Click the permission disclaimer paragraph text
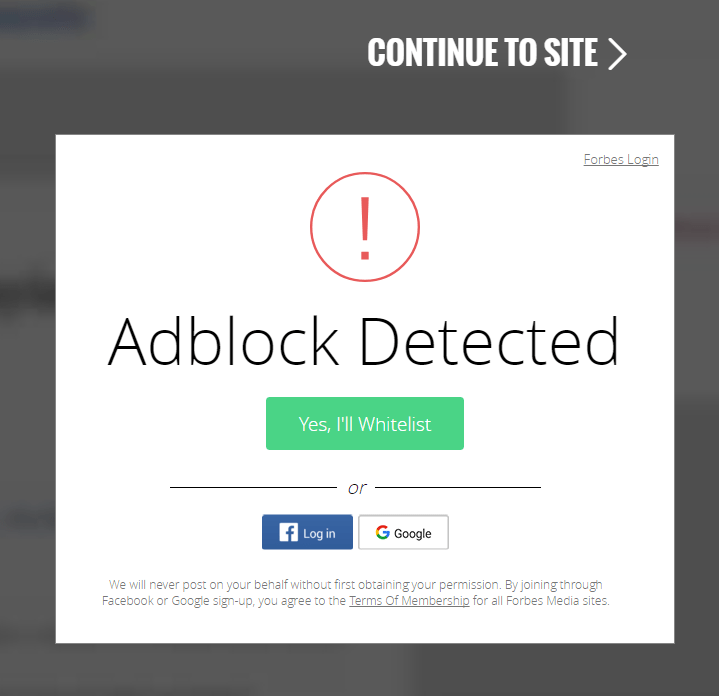The image size is (719, 696). click(355, 584)
